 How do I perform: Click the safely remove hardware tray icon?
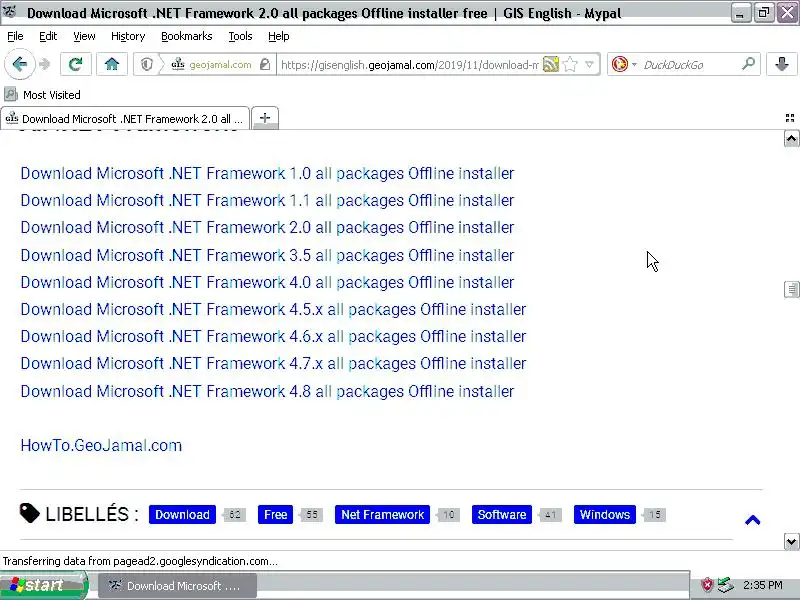coord(725,585)
